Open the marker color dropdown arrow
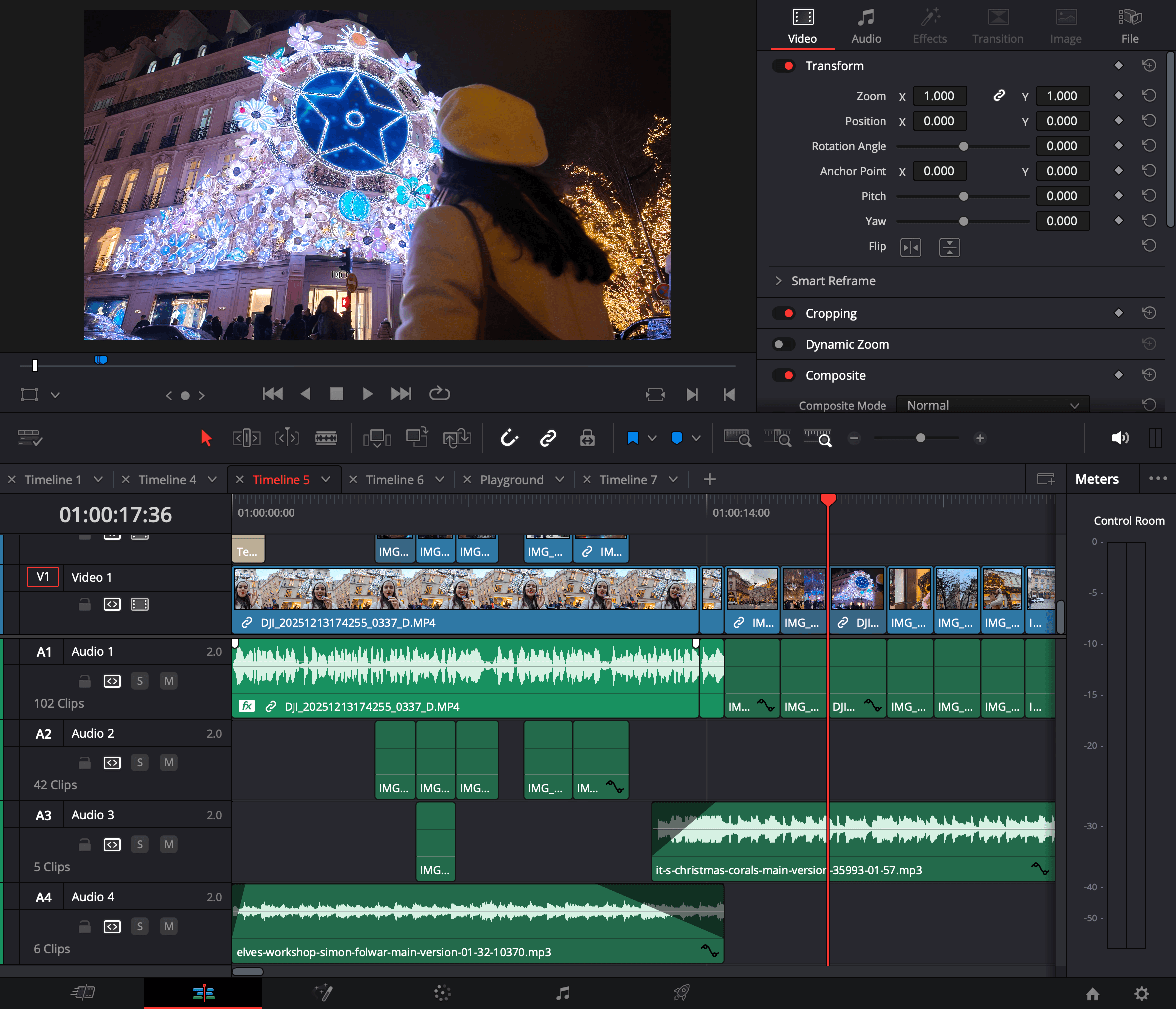 click(x=696, y=438)
